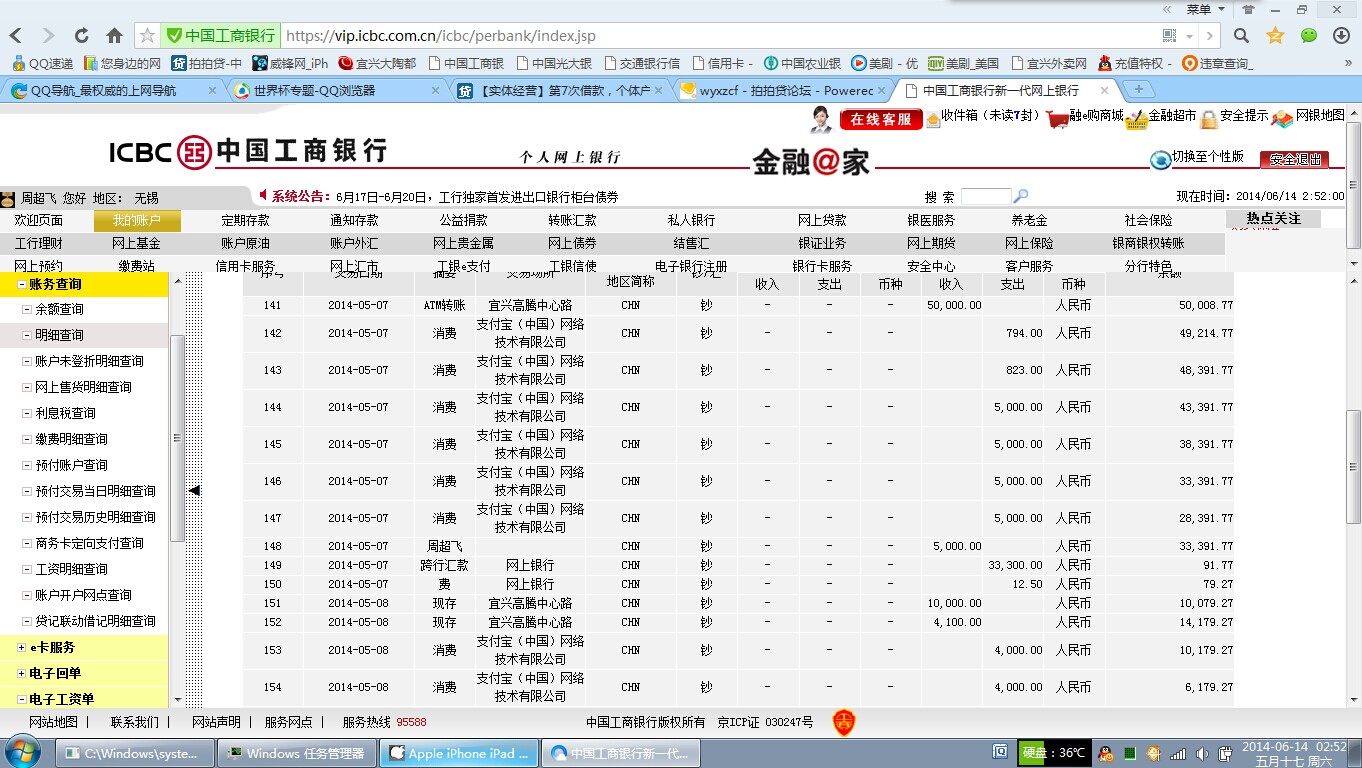The image size is (1362, 768).
Task: Open 余额查询 in the sidebar
Action: [60, 310]
